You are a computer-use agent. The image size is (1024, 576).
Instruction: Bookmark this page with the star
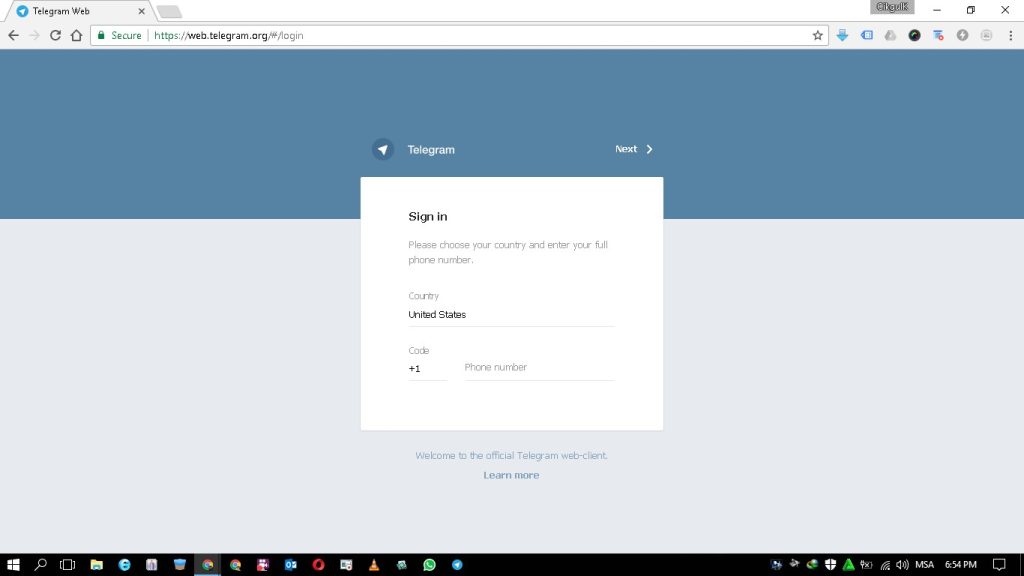[x=817, y=35]
